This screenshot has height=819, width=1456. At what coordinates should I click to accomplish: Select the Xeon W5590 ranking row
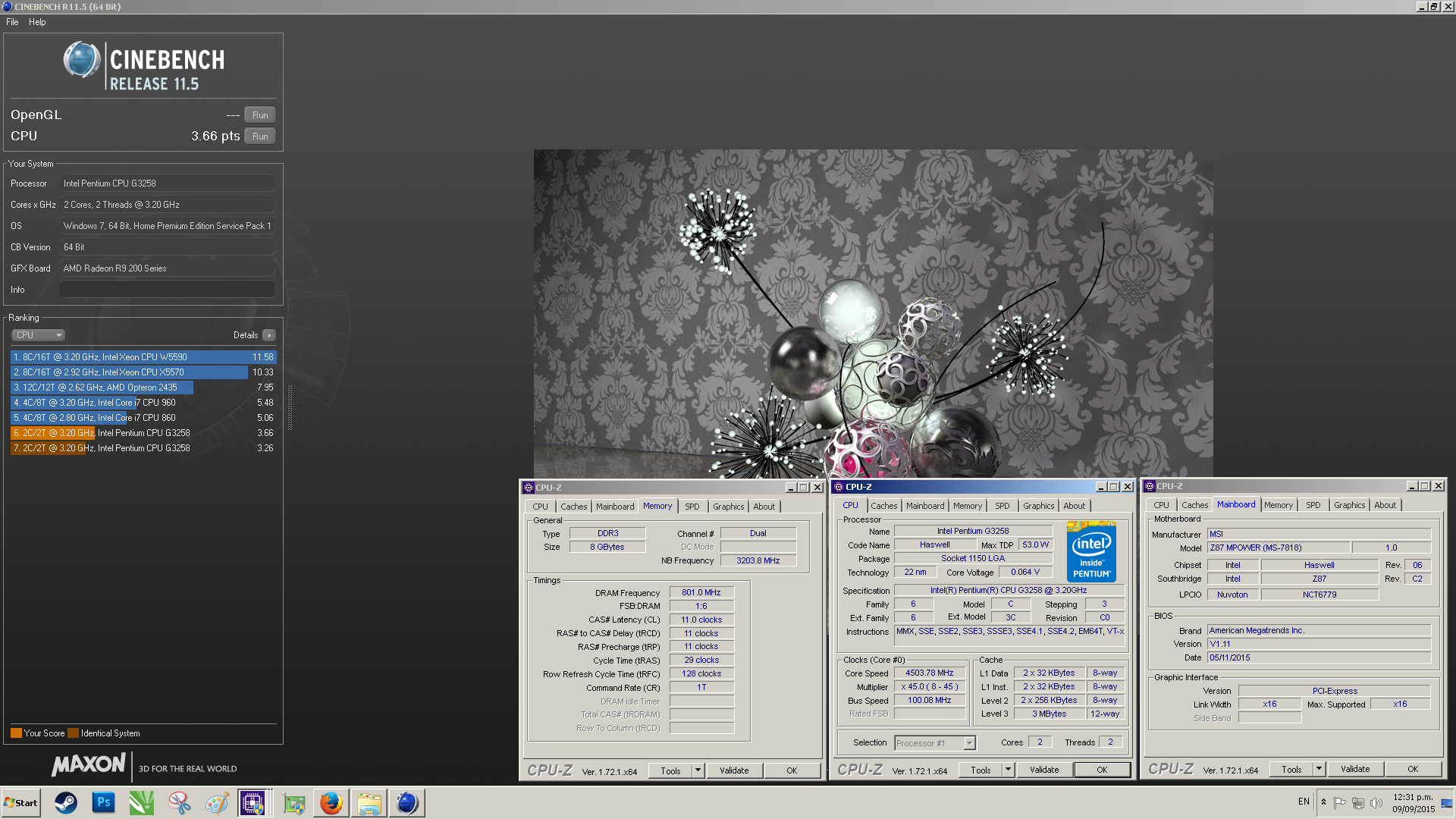tap(143, 357)
